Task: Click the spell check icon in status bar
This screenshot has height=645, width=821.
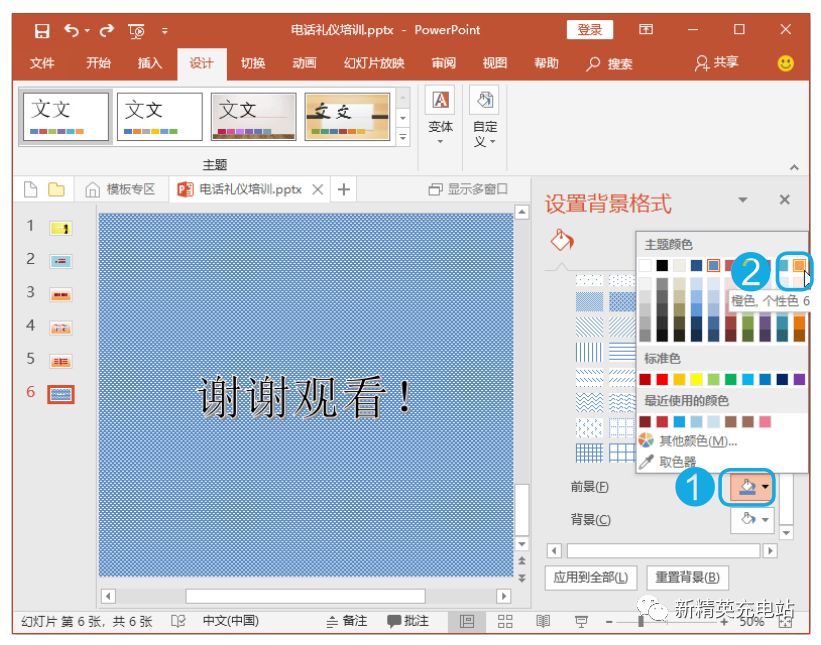Action: (x=178, y=621)
